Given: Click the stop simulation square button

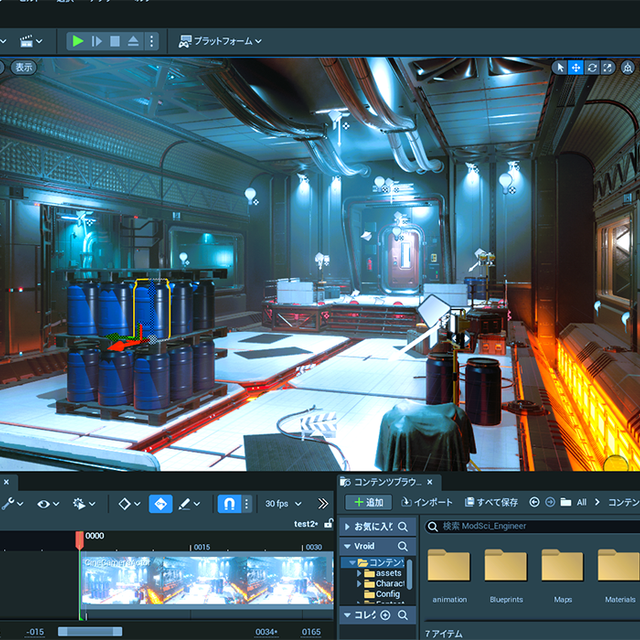Looking at the screenshot, I should [x=115, y=41].
